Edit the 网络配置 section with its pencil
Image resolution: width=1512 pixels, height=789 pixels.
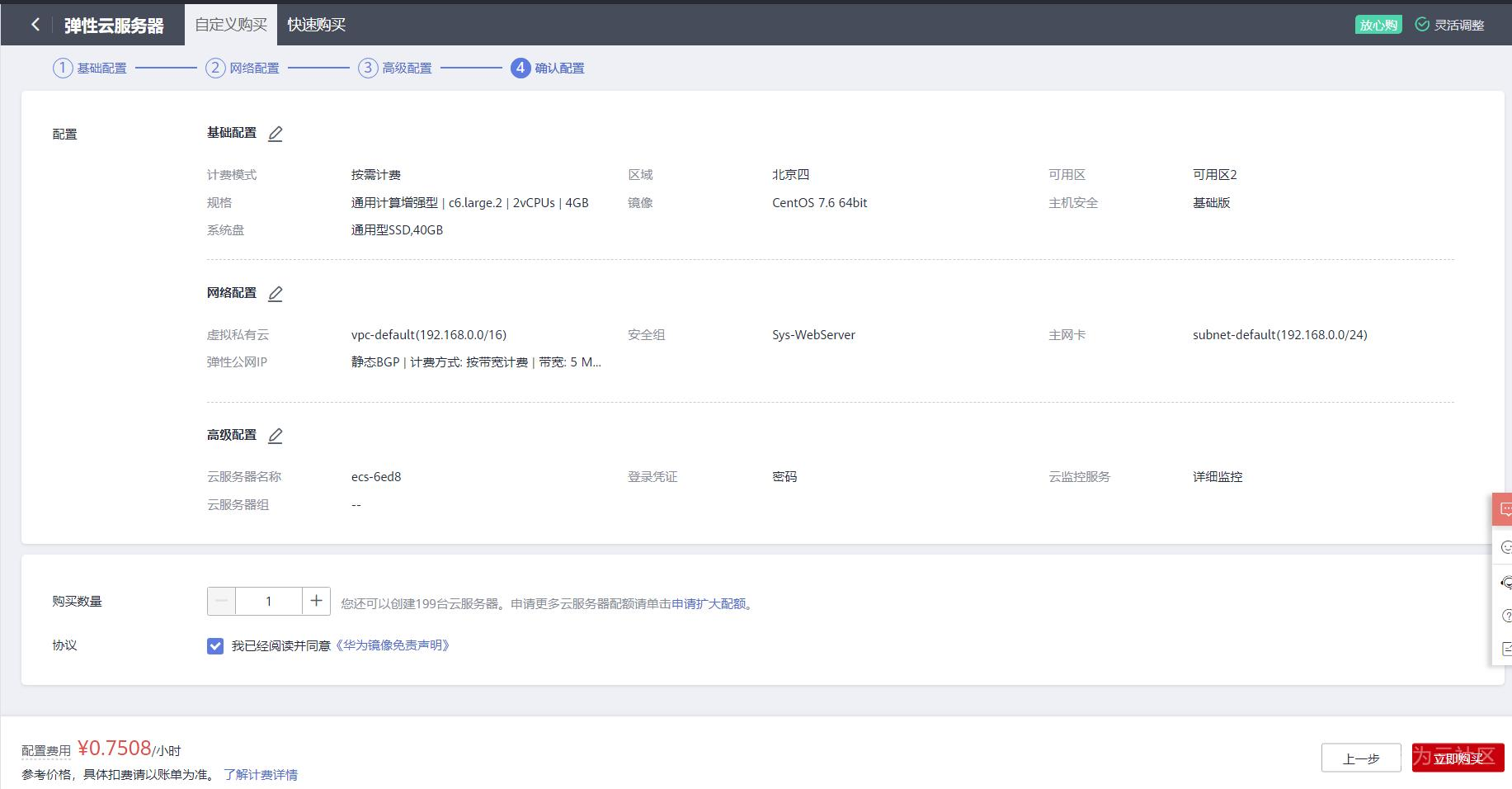pyautogui.click(x=276, y=294)
